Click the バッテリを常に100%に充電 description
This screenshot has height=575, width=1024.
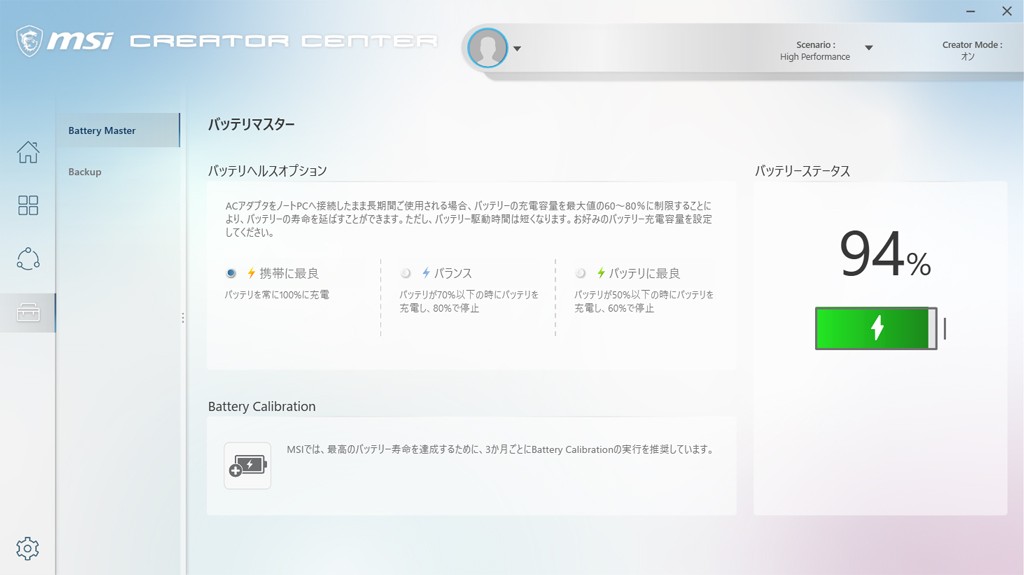click(x=277, y=295)
